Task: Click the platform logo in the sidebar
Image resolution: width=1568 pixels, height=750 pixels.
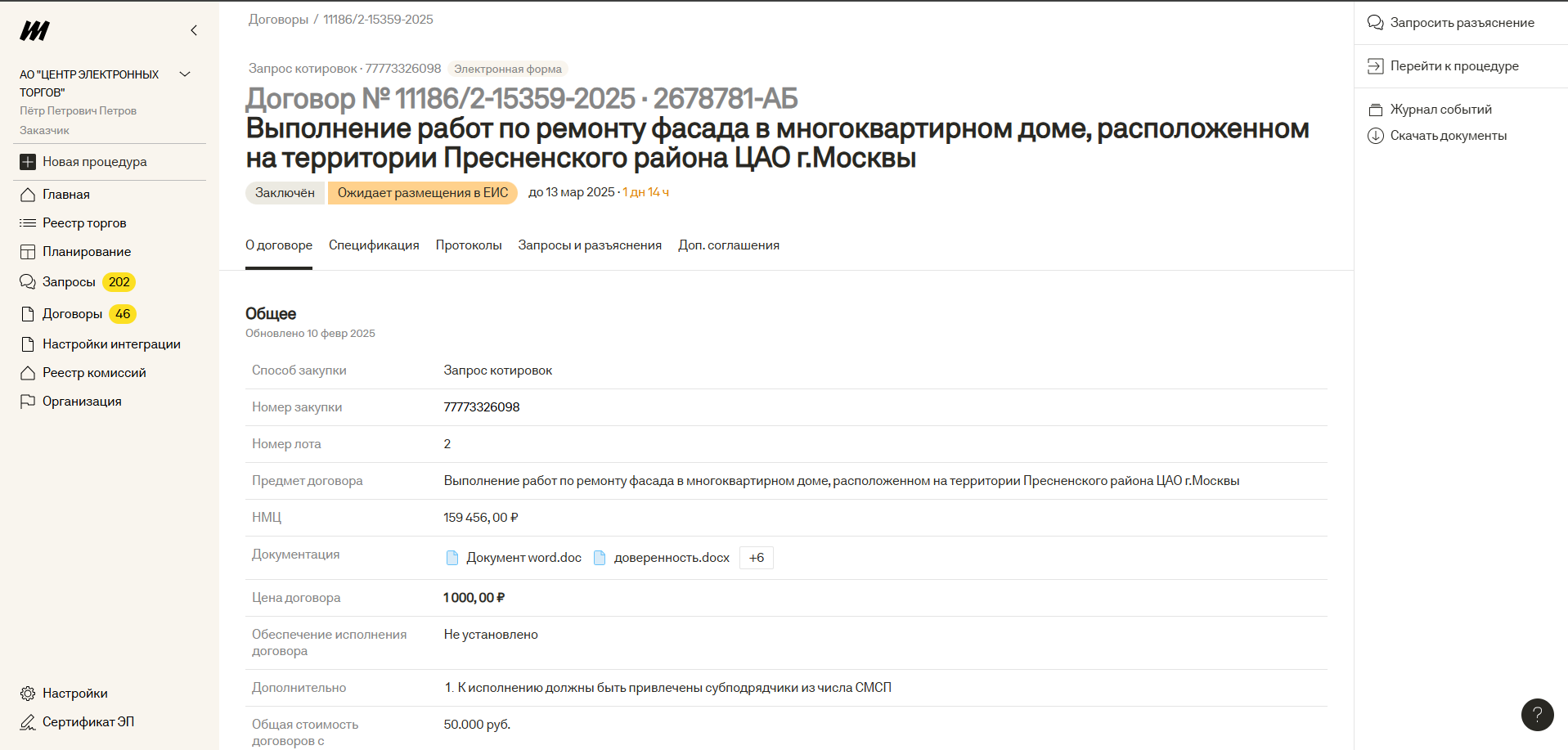Action: point(34,31)
